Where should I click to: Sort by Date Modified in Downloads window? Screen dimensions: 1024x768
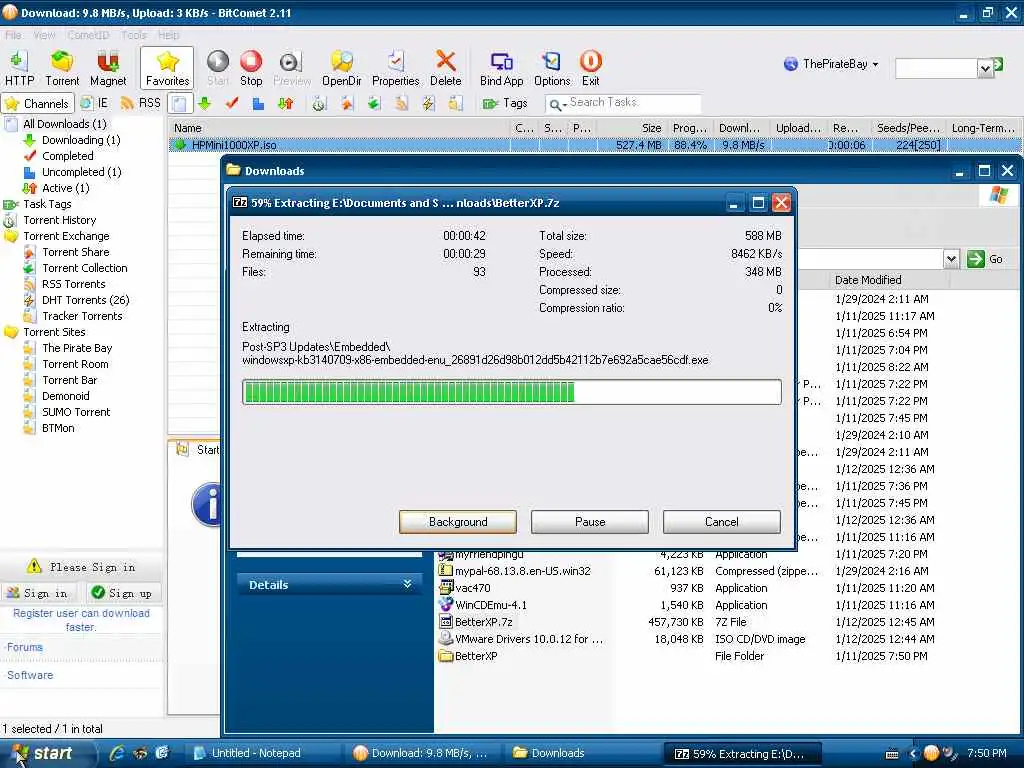point(868,280)
